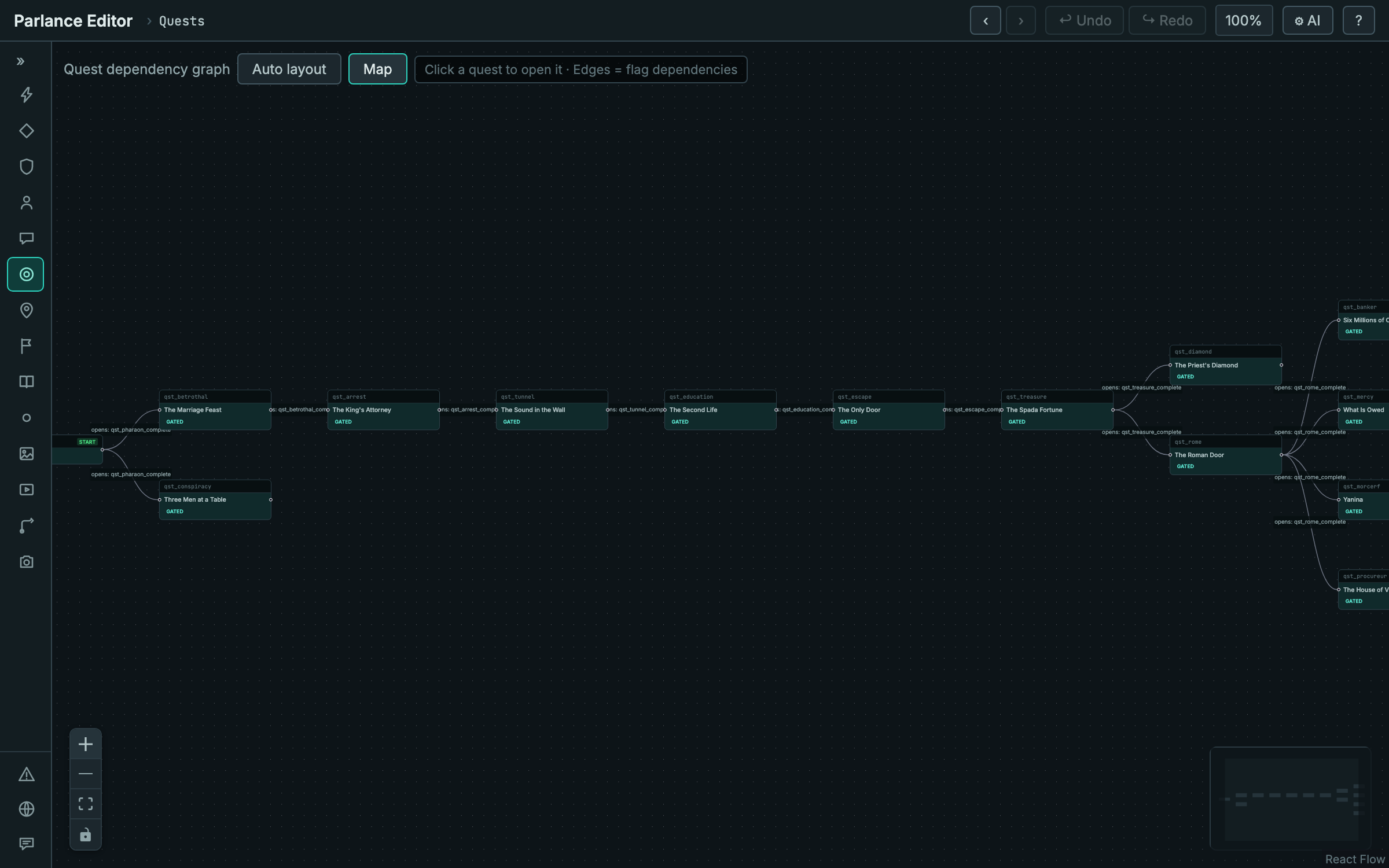The width and height of the screenshot is (1389, 868).
Task: Open the small circle sidebar section
Action: coord(26,418)
